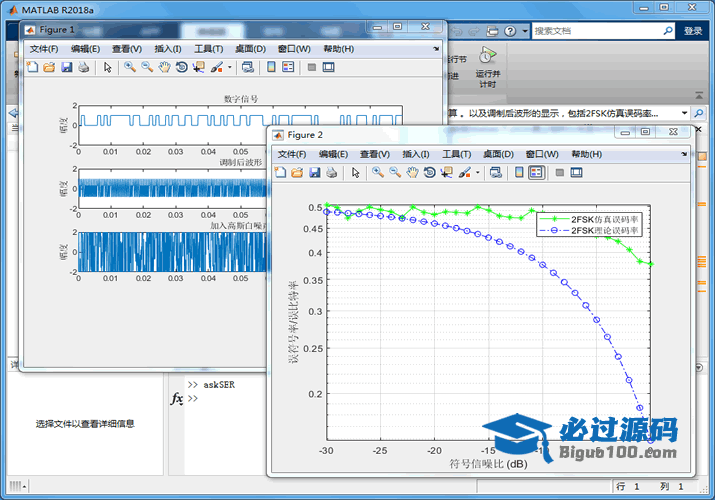Screen dimensions: 715x500
Task: Toggle active Insert Legend button in Figure 2
Action: coord(536,173)
